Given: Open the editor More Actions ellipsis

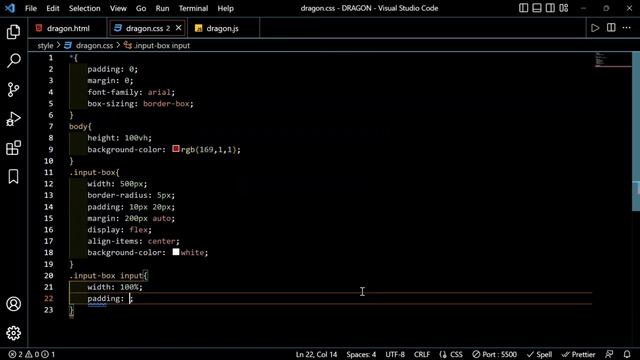Looking at the screenshot, I should pyautogui.click(x=627, y=28).
